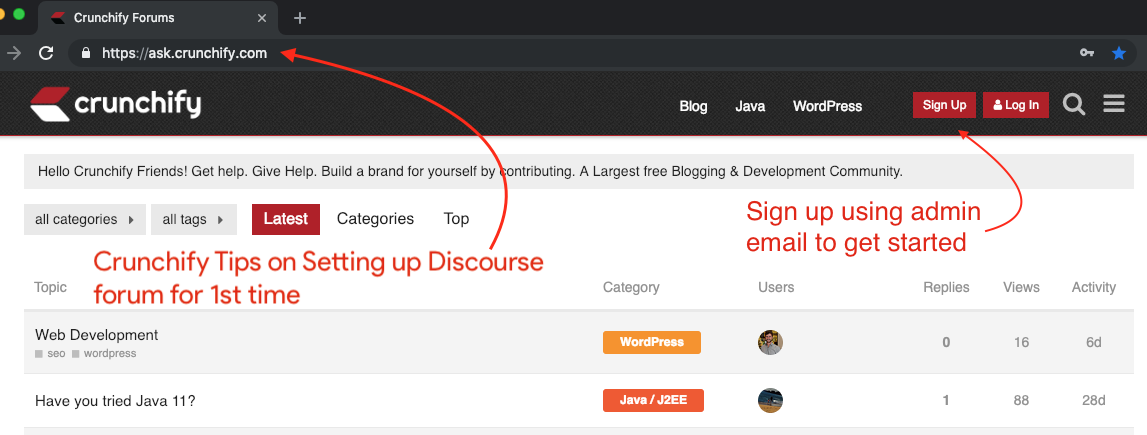This screenshot has width=1147, height=435.
Task: Click the site padlock icon
Action: point(85,53)
